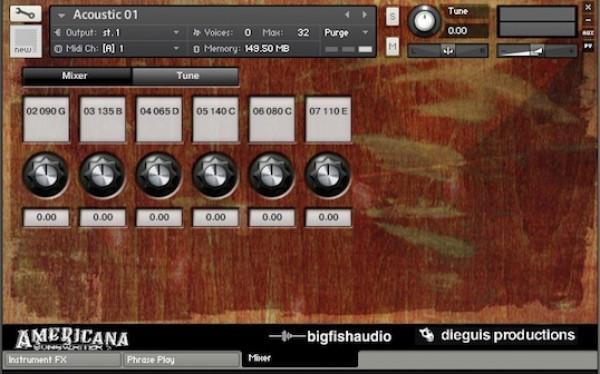Adjust the pan slider in header
Viewport: 600px width, 374px height.
[x=448, y=50]
